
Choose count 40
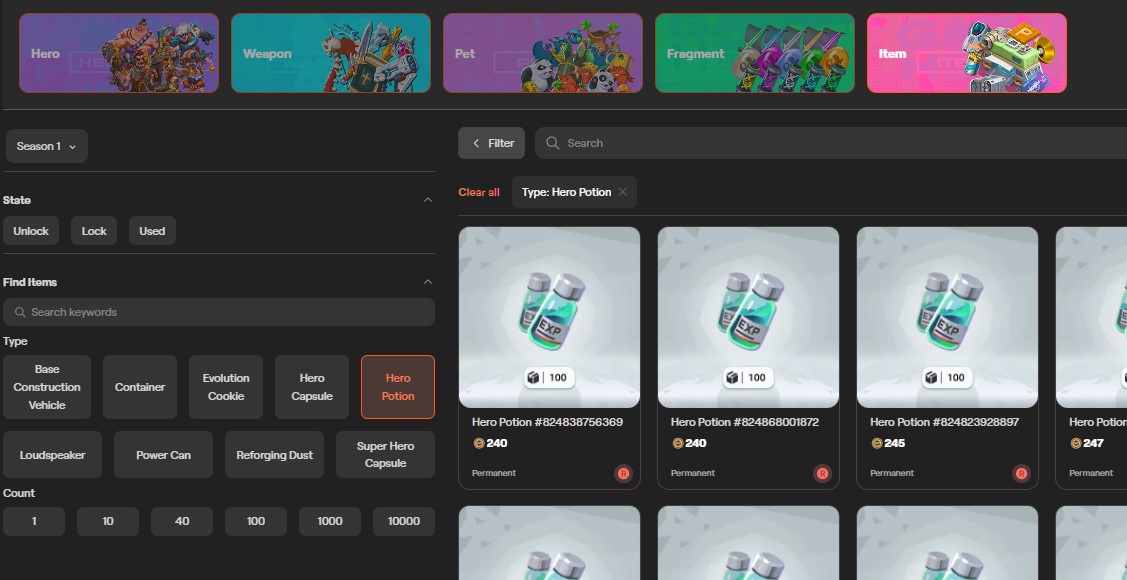click(182, 521)
